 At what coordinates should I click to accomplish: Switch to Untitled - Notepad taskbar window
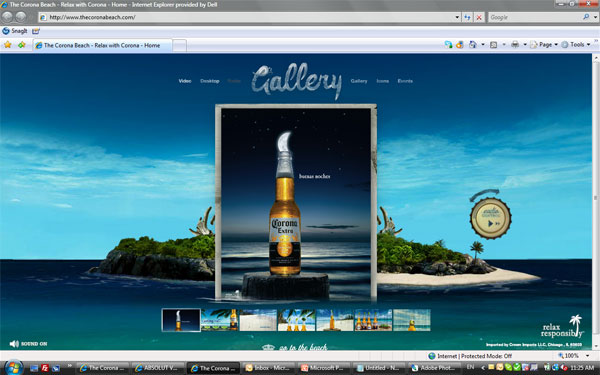point(380,368)
